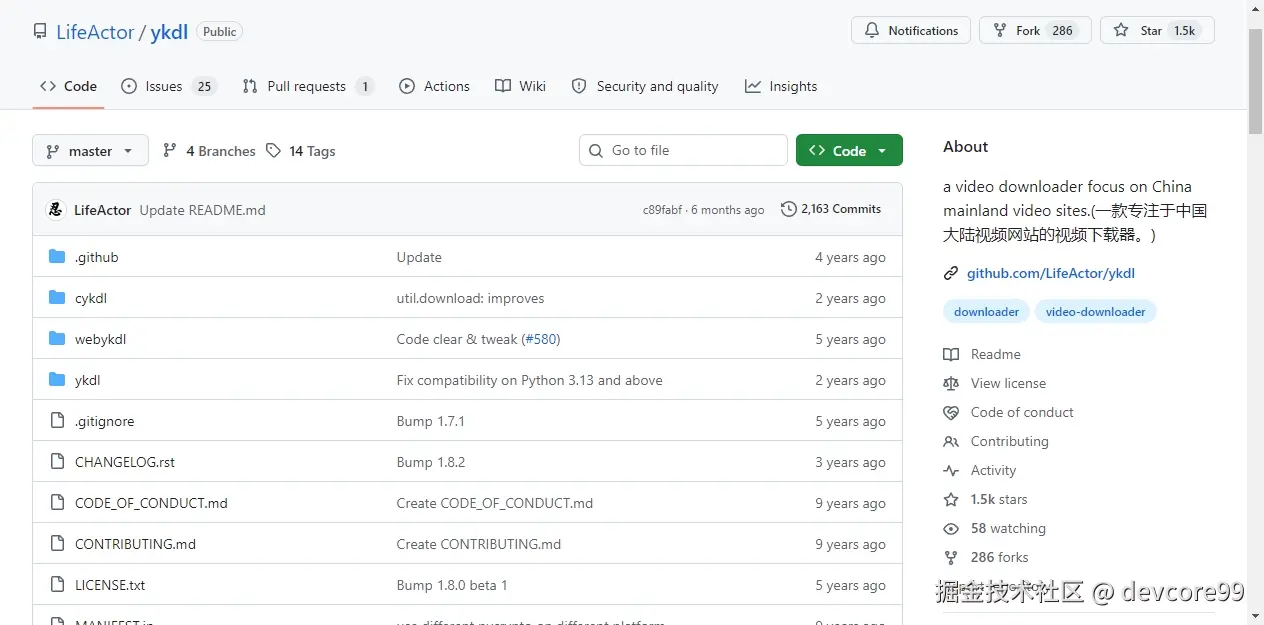
Task: Open the ykdl repository name link
Action: pos(169,32)
